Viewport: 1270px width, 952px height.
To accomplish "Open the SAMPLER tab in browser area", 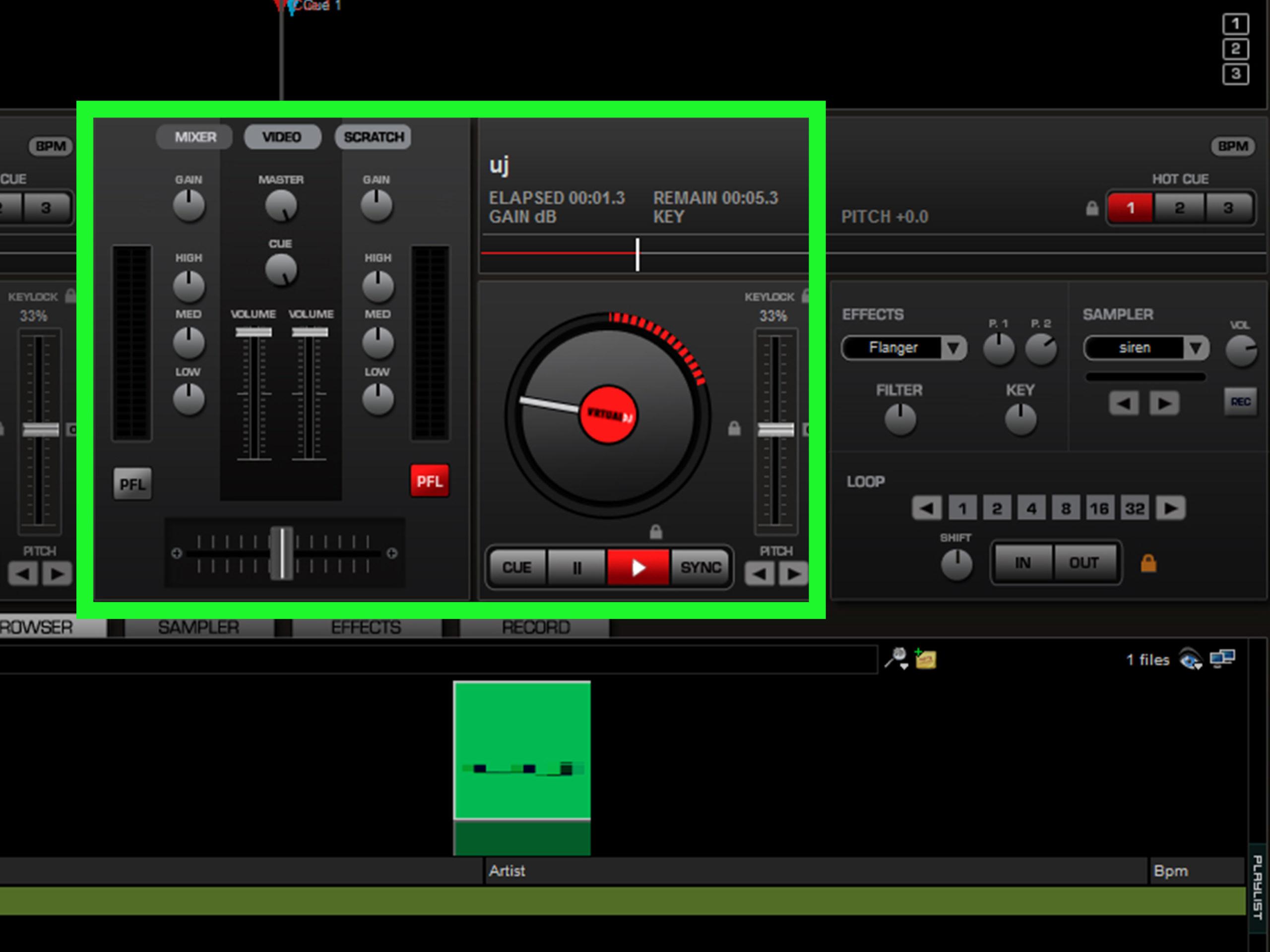I will click(x=198, y=627).
